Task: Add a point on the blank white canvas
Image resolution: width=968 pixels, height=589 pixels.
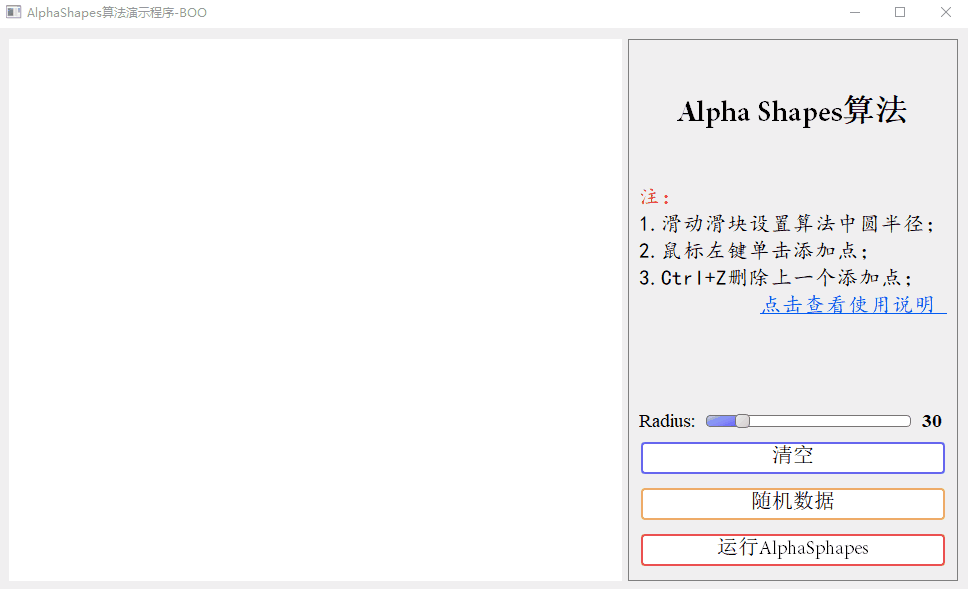Action: [x=315, y=310]
